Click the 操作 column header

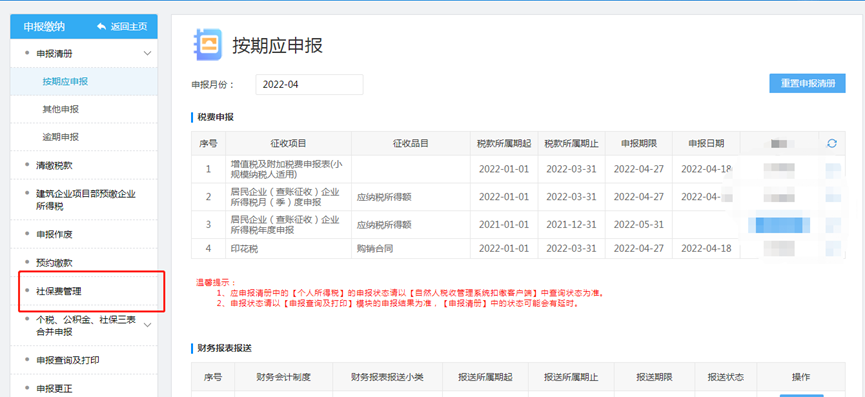coord(801,377)
